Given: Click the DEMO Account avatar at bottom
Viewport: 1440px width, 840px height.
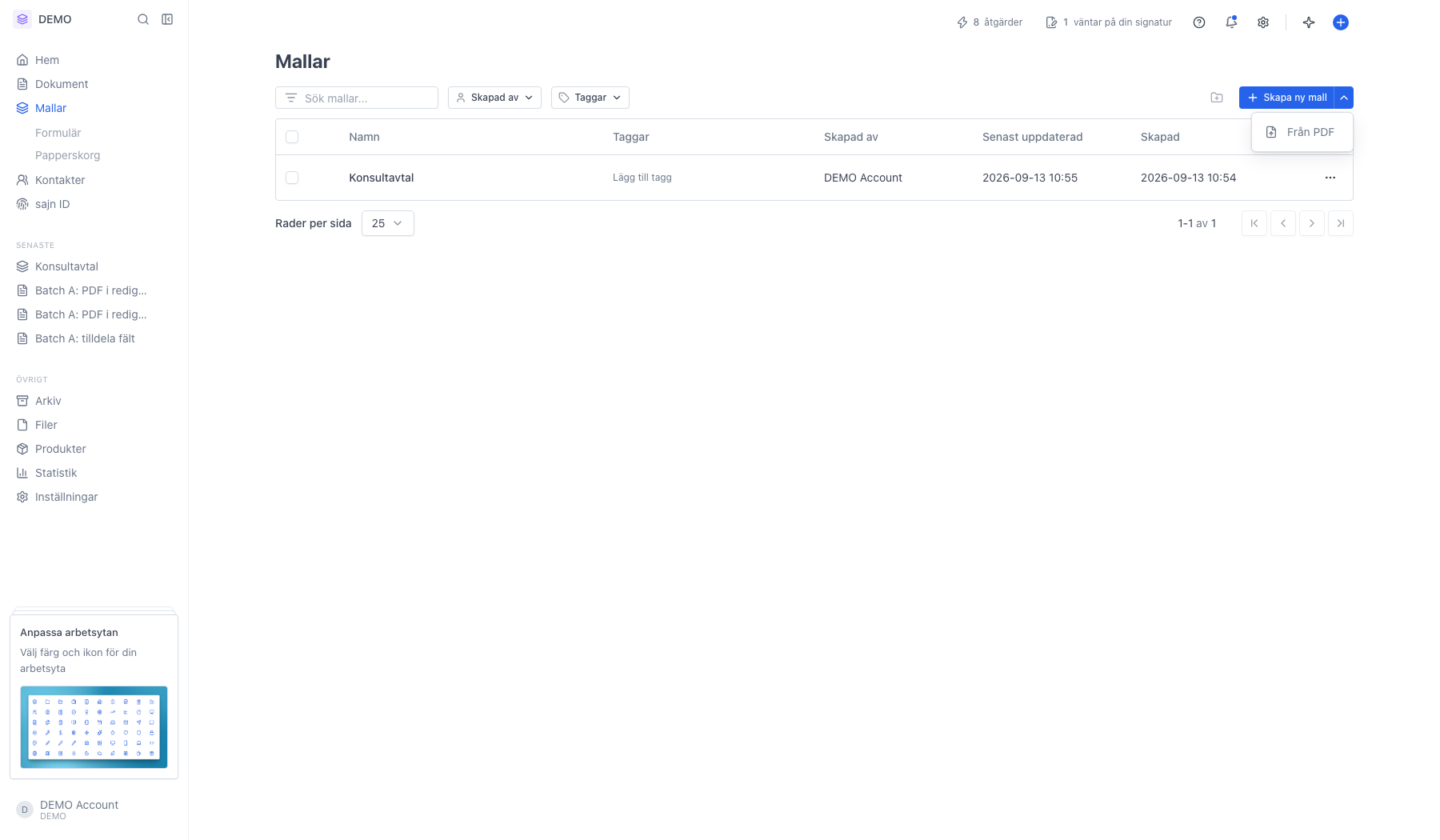Looking at the screenshot, I should pos(25,810).
